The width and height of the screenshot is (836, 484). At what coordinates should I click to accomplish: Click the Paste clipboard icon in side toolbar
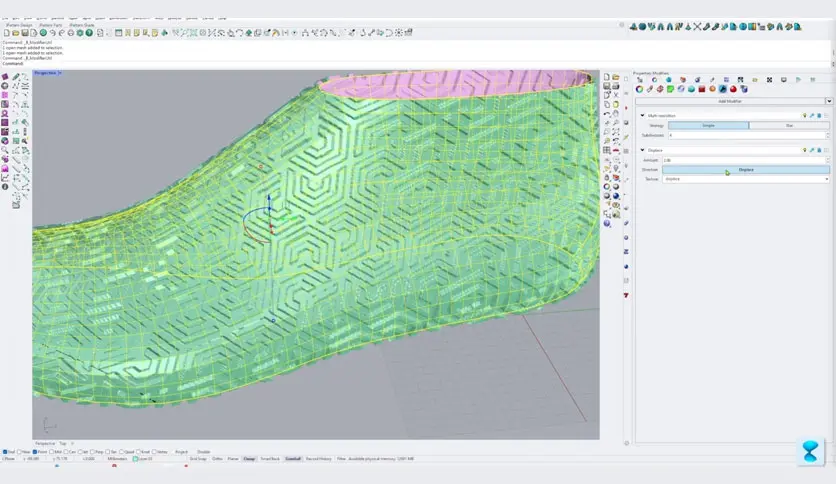[616, 104]
